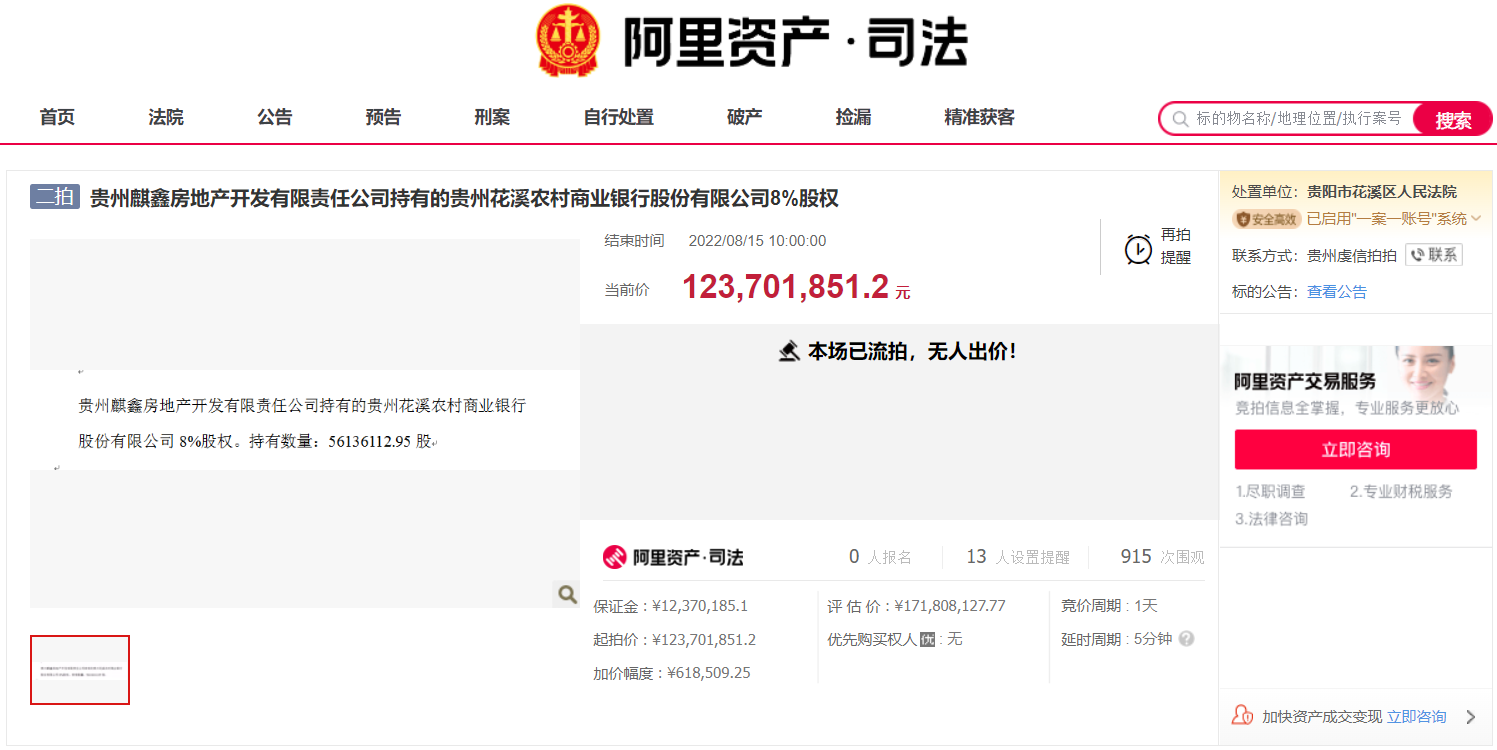Click the red 阿里资产 logo icon in stats bar
The height and width of the screenshot is (750, 1497).
coord(615,557)
